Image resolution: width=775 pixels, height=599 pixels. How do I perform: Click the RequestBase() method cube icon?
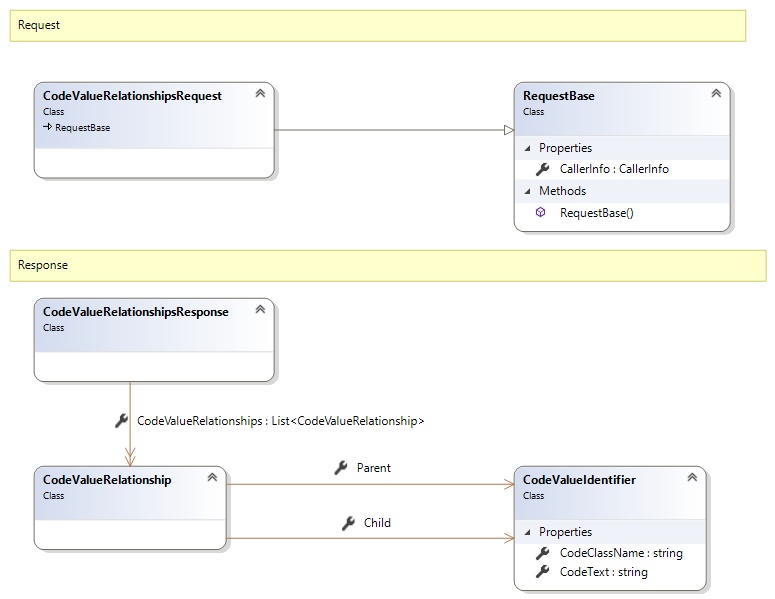coord(541,212)
